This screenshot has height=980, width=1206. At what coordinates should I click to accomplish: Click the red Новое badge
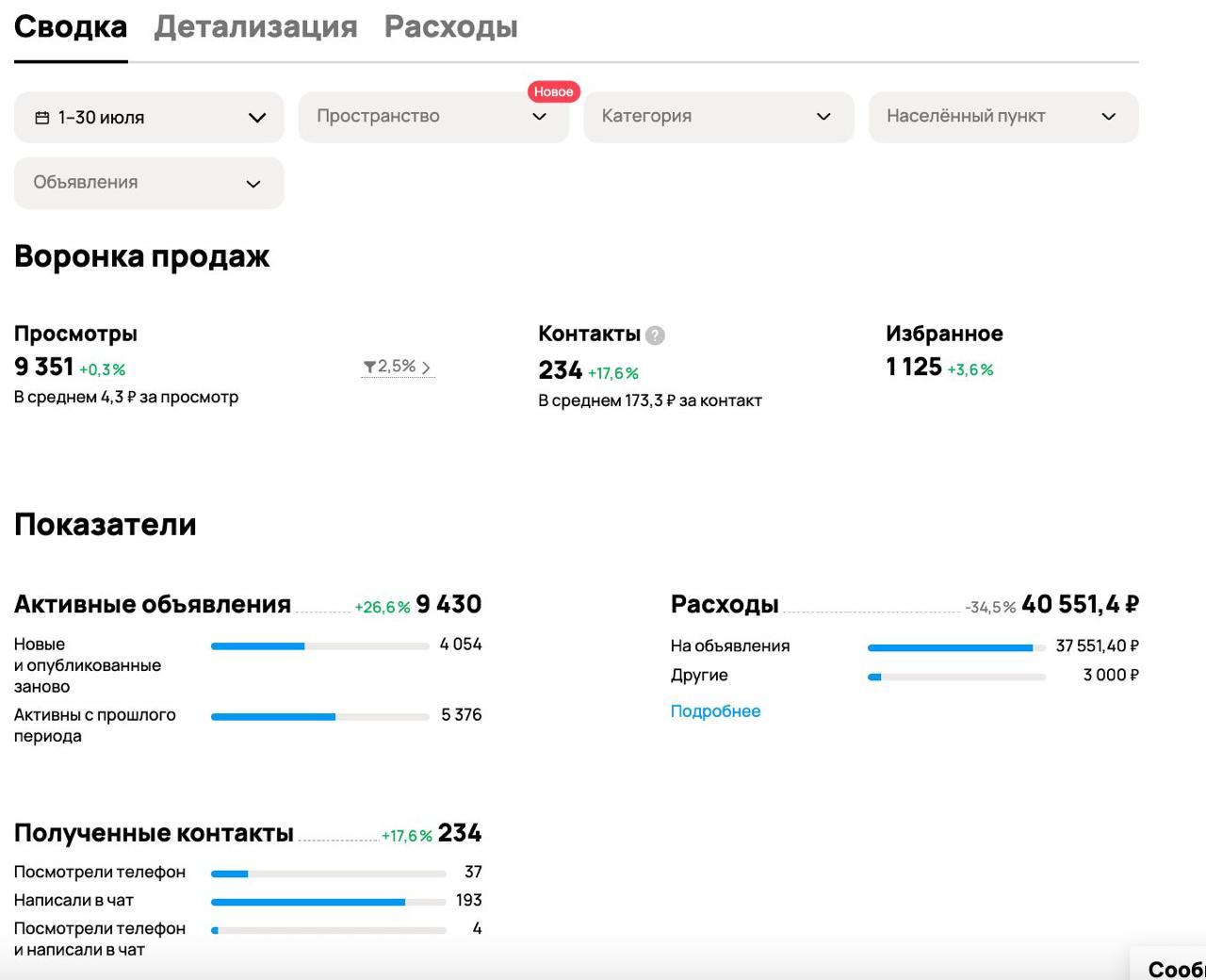point(553,91)
